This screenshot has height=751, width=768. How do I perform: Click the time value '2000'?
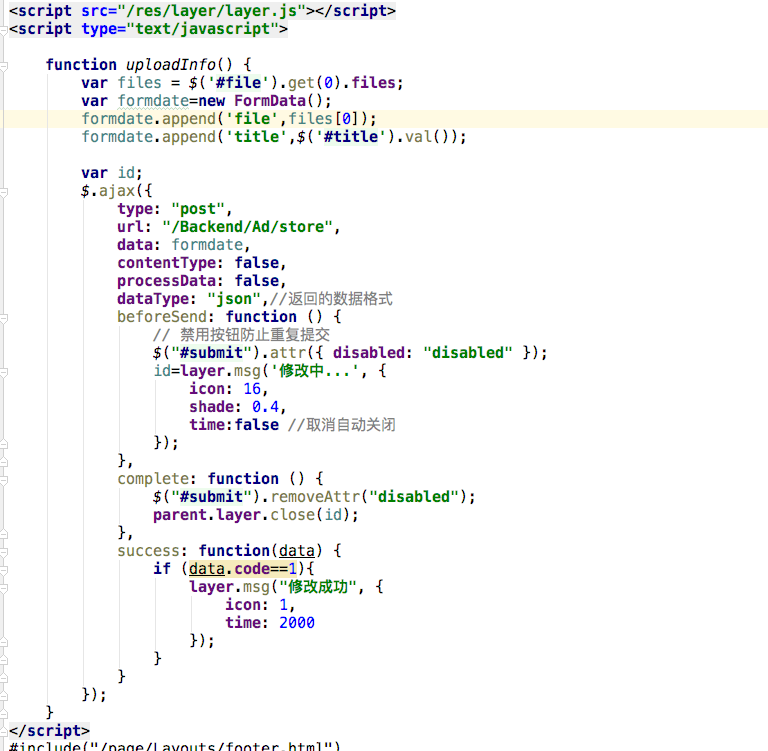(297, 623)
